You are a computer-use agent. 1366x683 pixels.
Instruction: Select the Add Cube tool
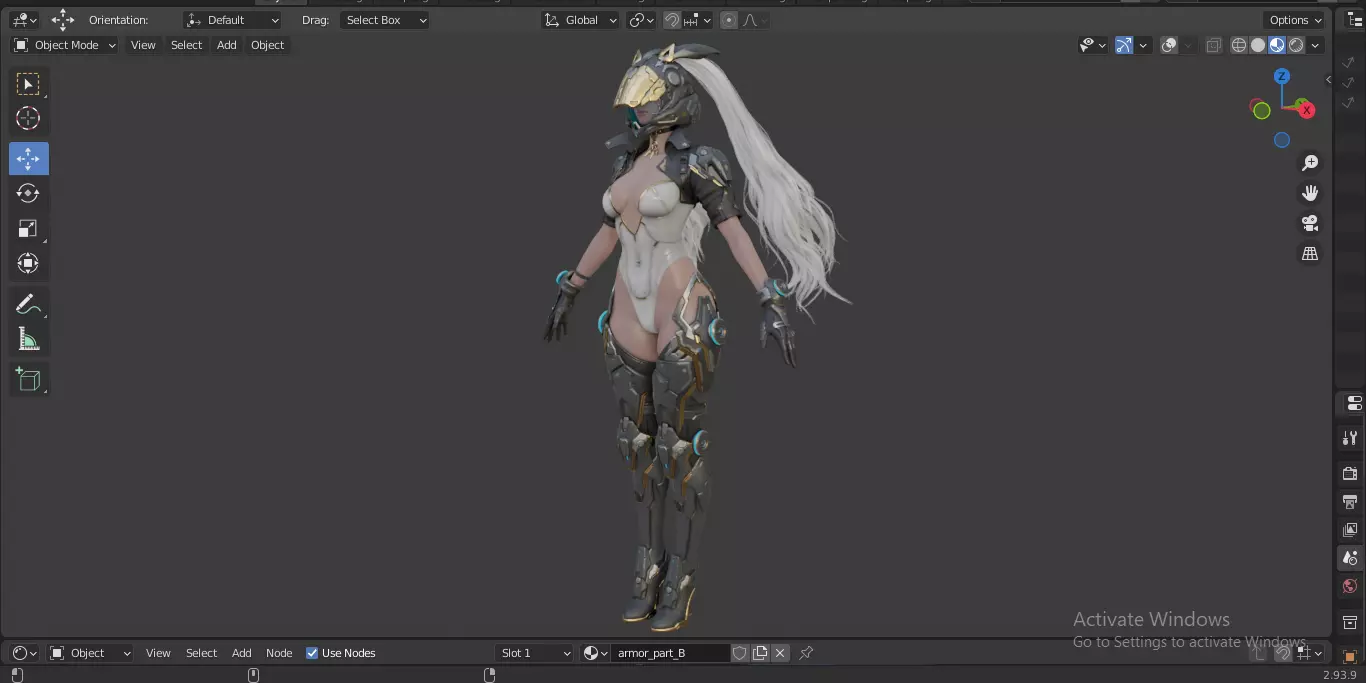(x=28, y=380)
